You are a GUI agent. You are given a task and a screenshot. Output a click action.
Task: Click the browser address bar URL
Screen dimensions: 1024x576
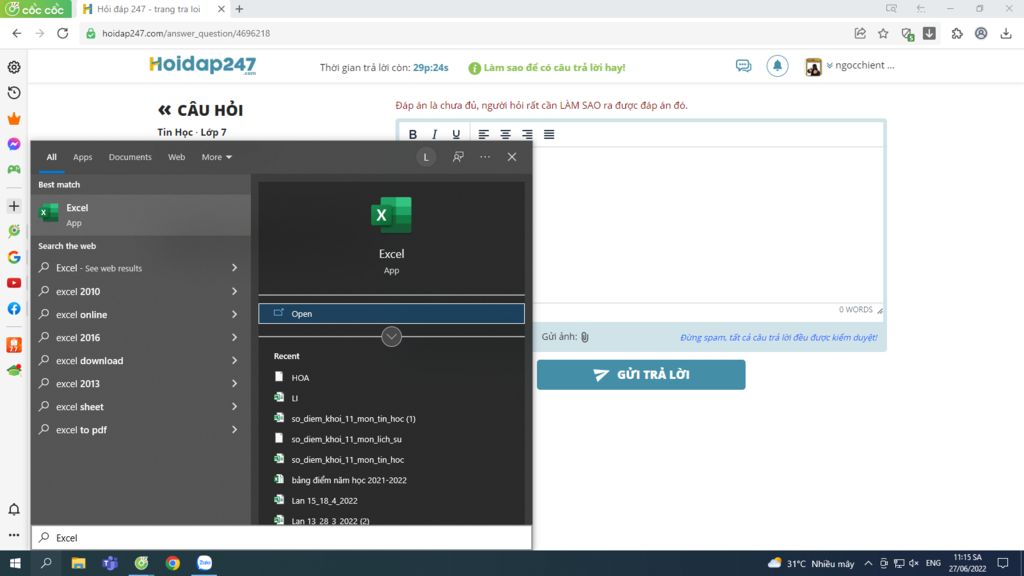point(186,33)
